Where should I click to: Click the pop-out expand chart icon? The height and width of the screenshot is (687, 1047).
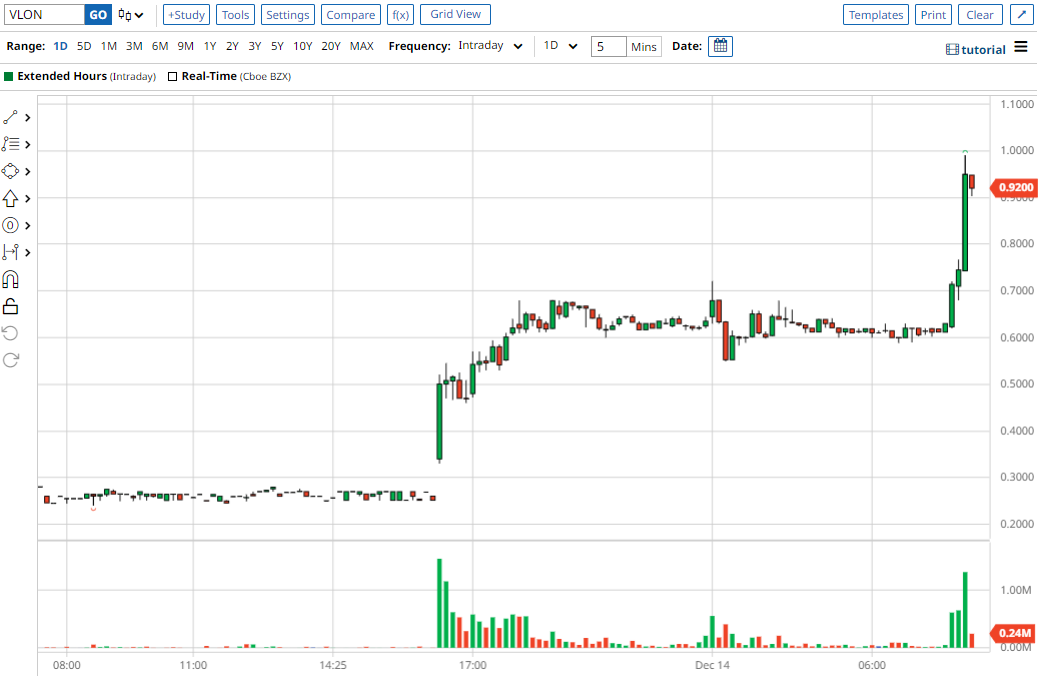tap(1021, 15)
